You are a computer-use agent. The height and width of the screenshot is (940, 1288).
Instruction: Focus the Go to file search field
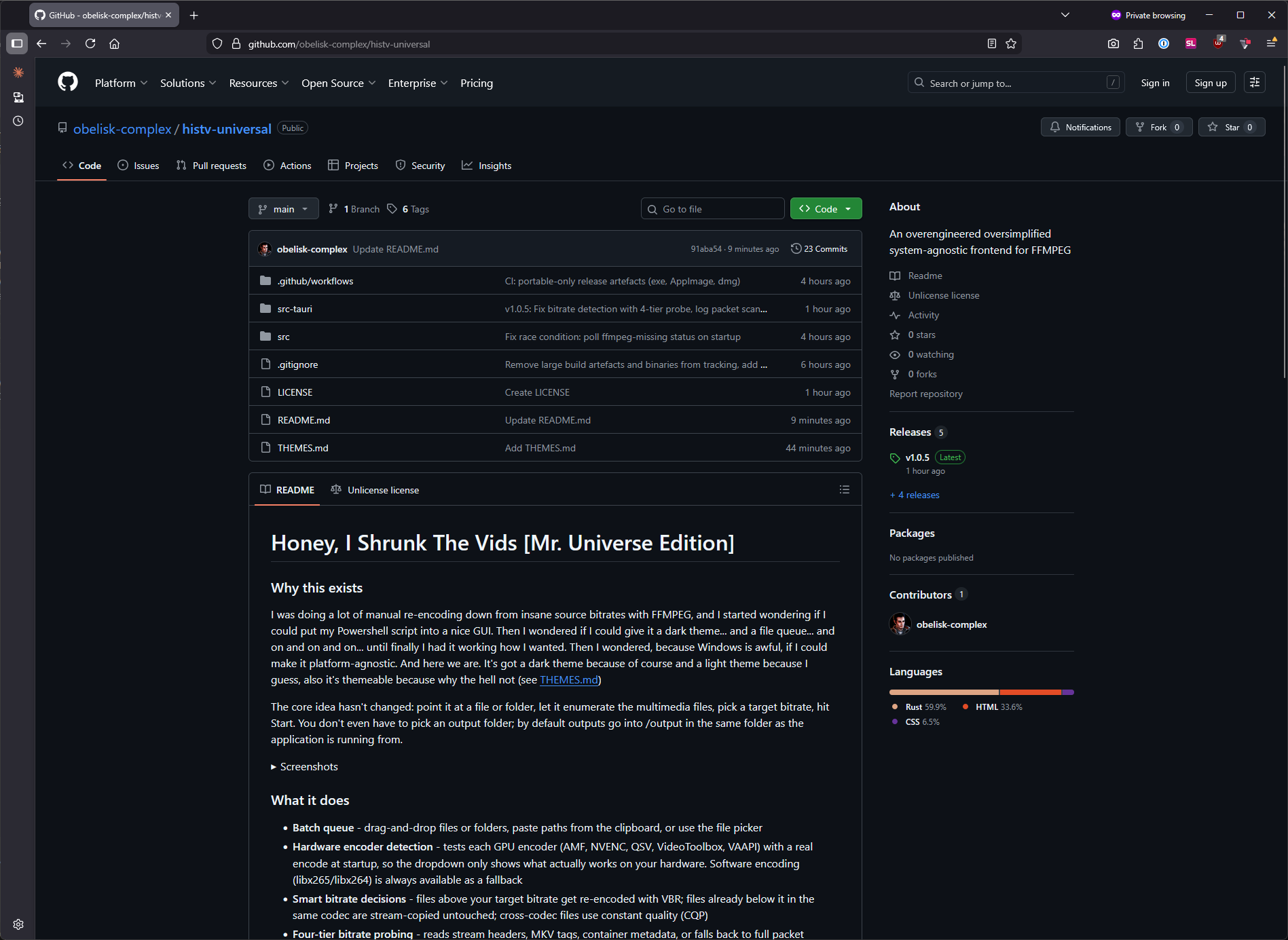713,209
